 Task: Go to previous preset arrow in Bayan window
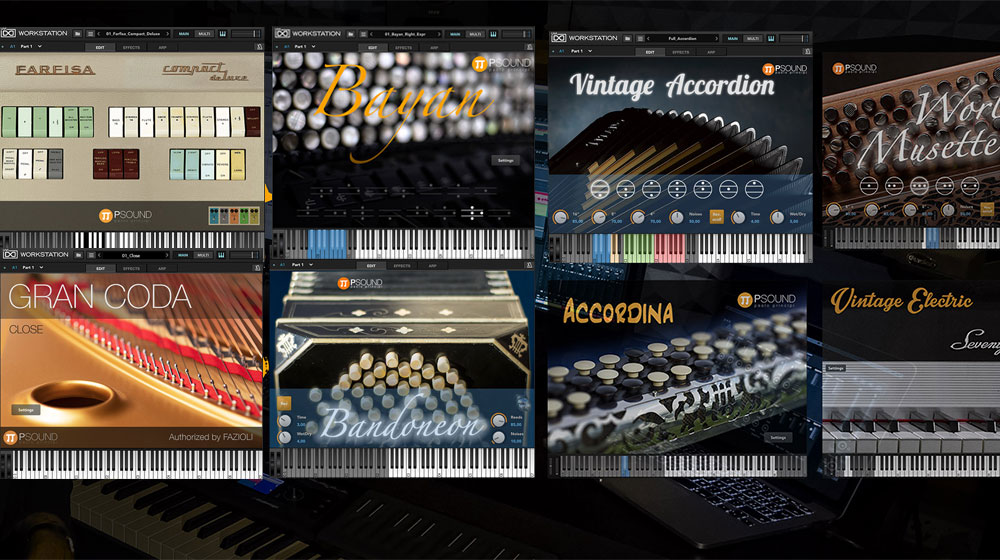point(371,34)
